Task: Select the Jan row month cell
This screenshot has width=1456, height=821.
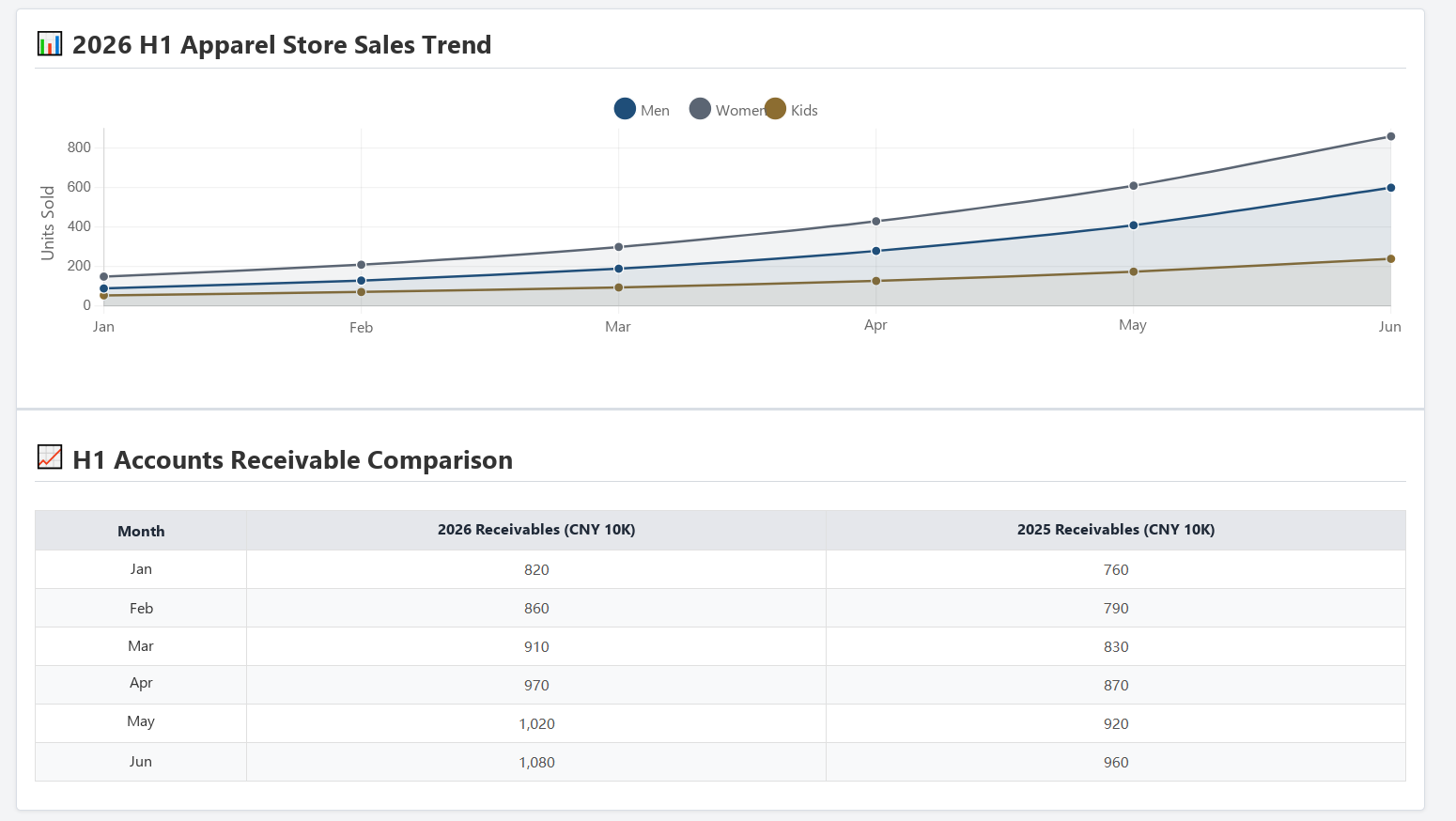Action: (x=141, y=569)
